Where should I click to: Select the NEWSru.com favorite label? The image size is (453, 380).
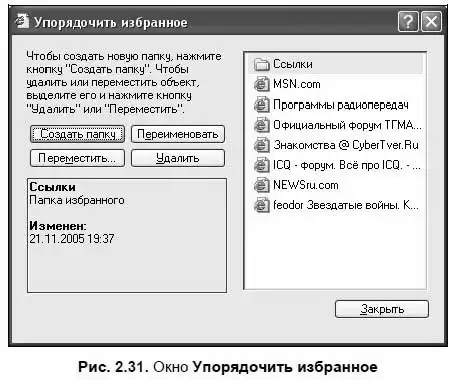click(306, 185)
